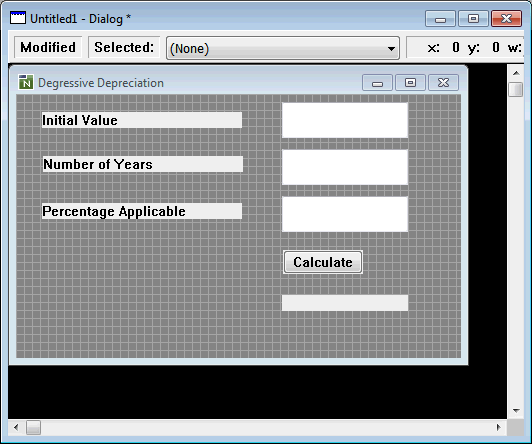This screenshot has height=444, width=532.
Task: Select the empty result label below Calculate
Action: [x=345, y=303]
